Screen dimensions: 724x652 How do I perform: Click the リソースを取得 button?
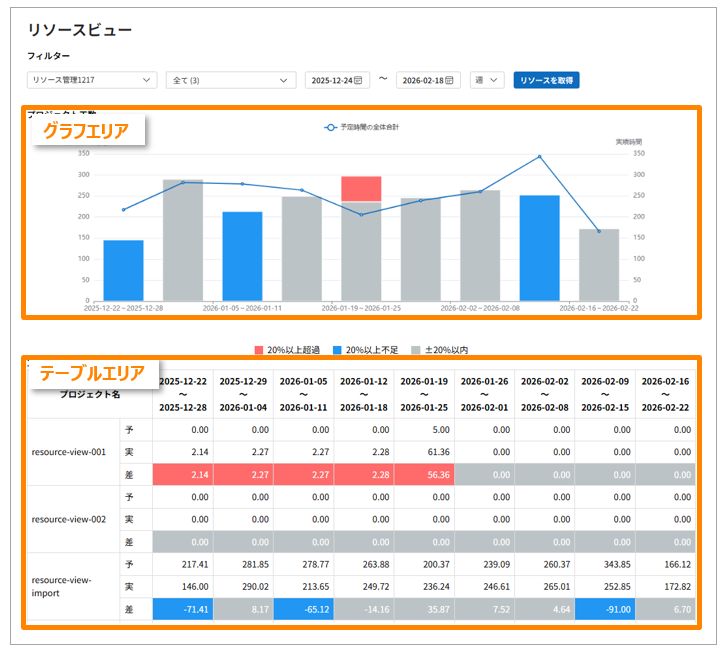(546, 80)
